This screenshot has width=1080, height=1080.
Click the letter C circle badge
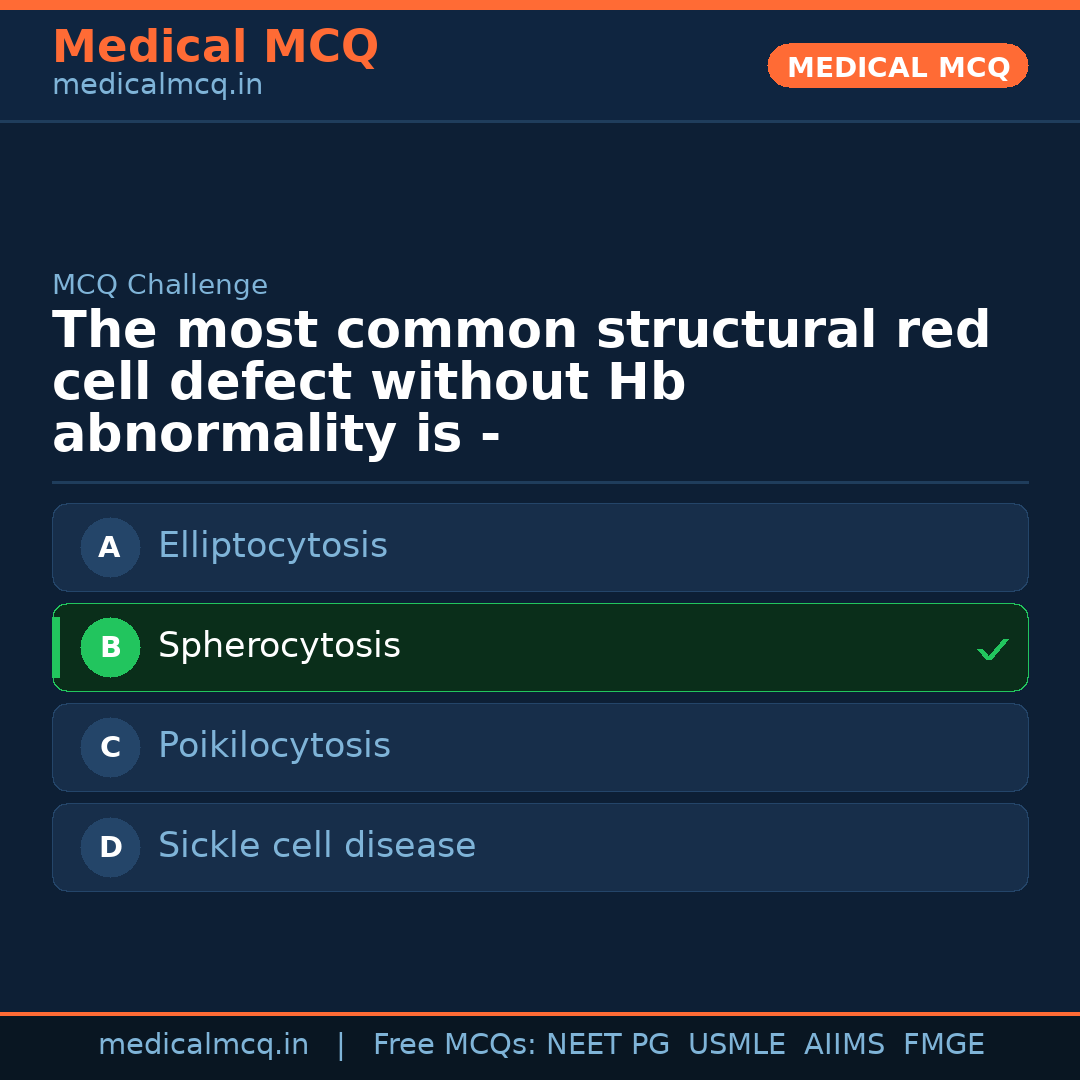point(110,747)
